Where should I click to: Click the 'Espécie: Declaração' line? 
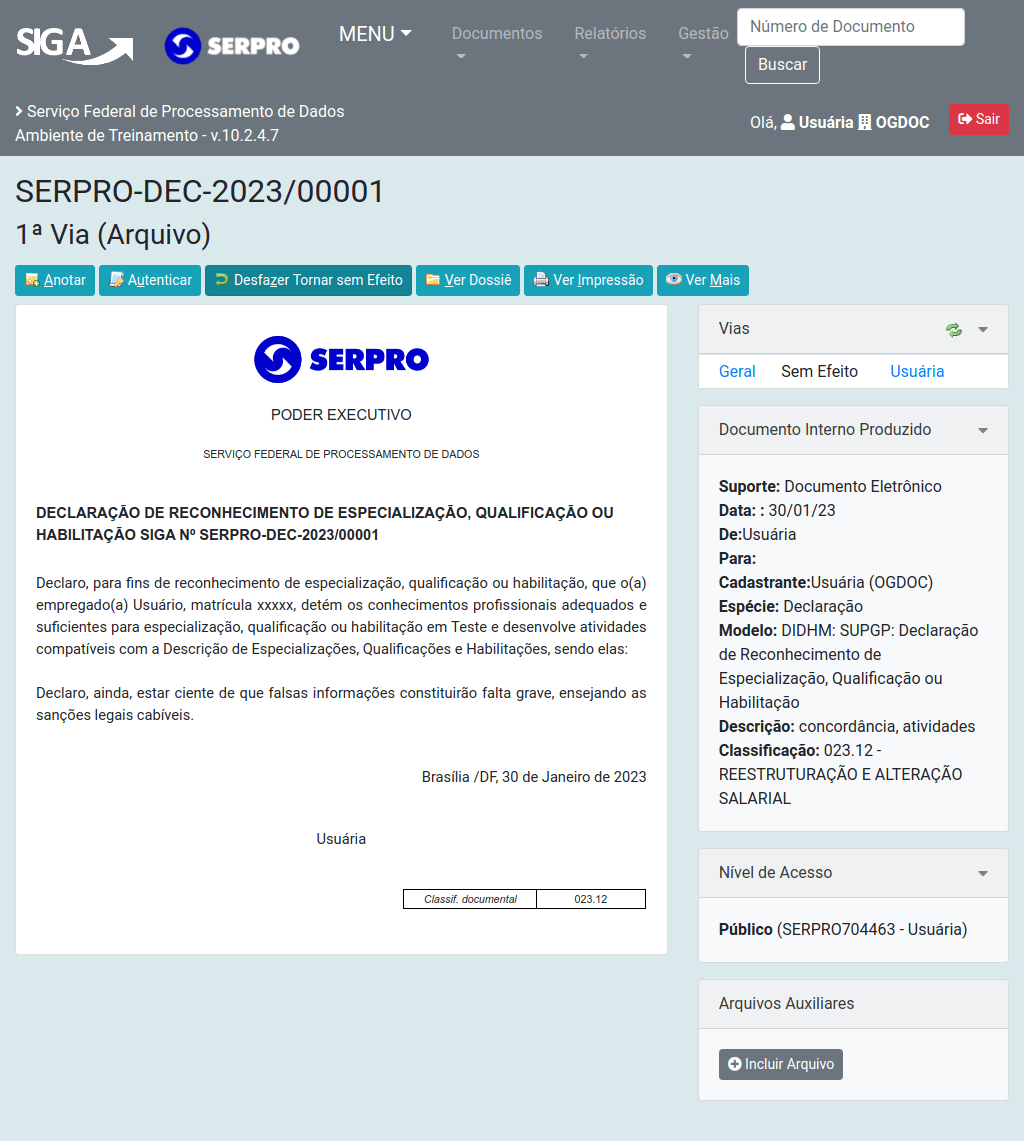[x=791, y=606]
